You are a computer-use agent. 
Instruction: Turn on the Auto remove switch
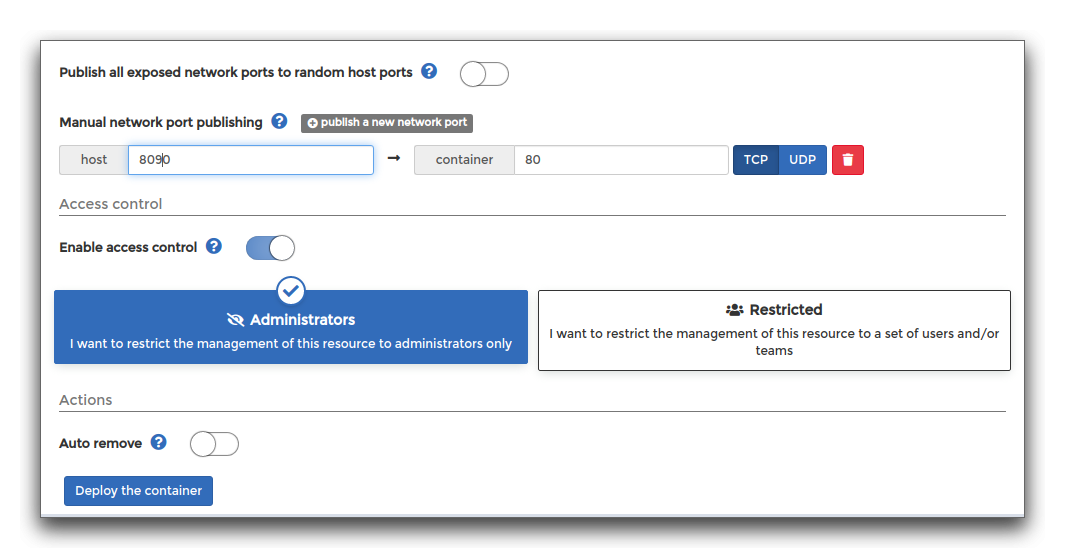click(x=215, y=444)
